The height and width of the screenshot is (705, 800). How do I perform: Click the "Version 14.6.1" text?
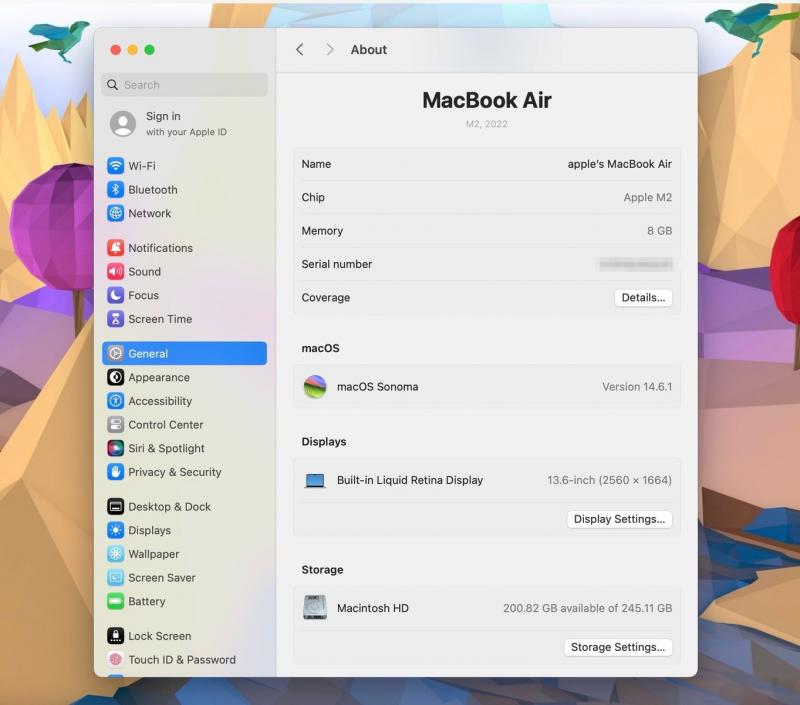point(637,387)
